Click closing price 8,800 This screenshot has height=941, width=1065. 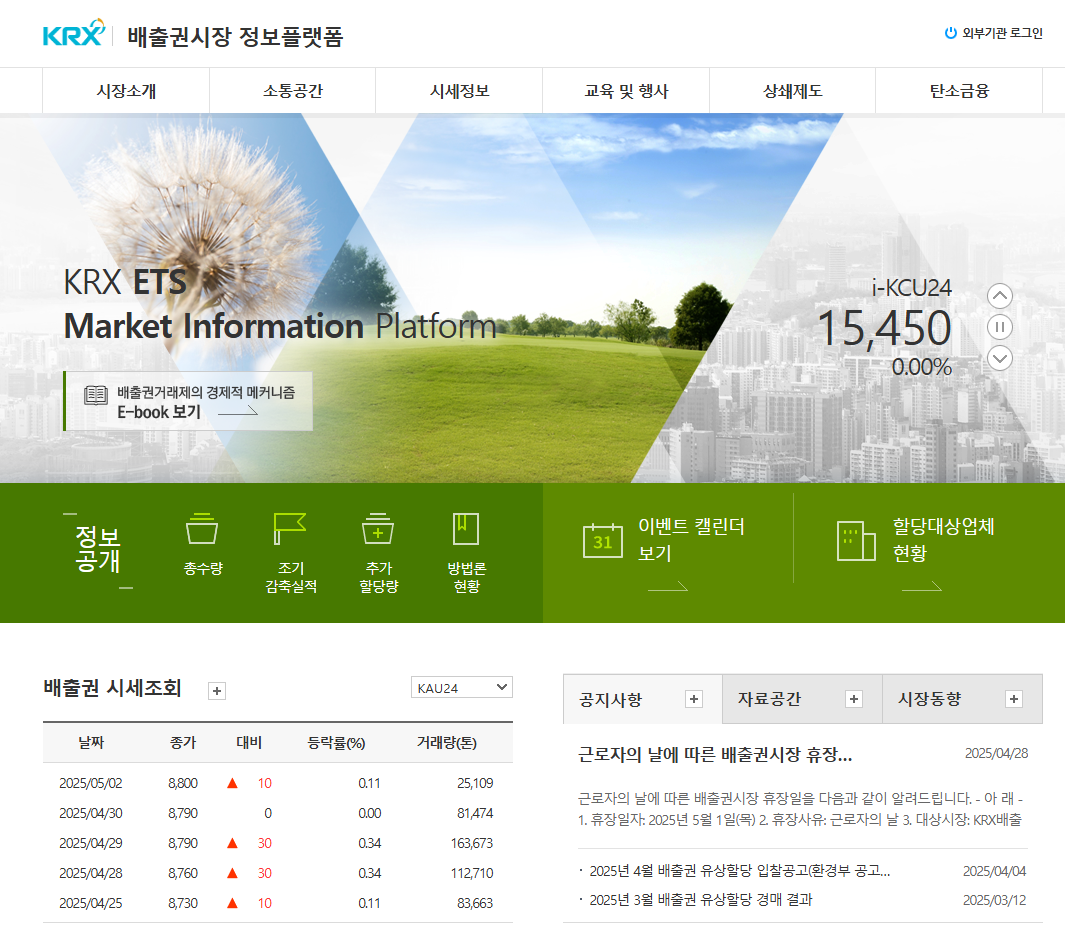click(183, 783)
